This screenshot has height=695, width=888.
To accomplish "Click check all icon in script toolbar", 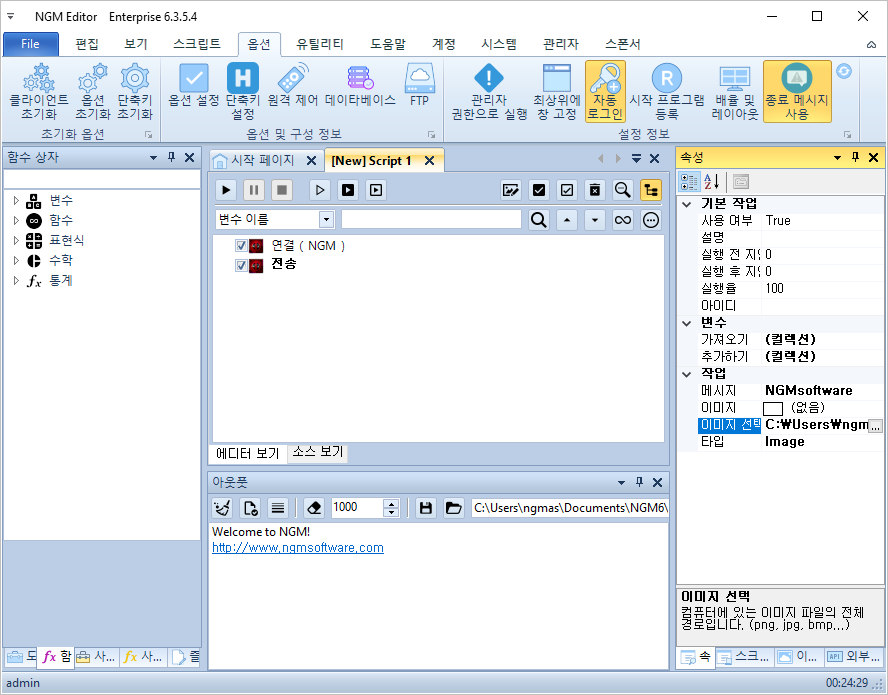I will (x=539, y=190).
